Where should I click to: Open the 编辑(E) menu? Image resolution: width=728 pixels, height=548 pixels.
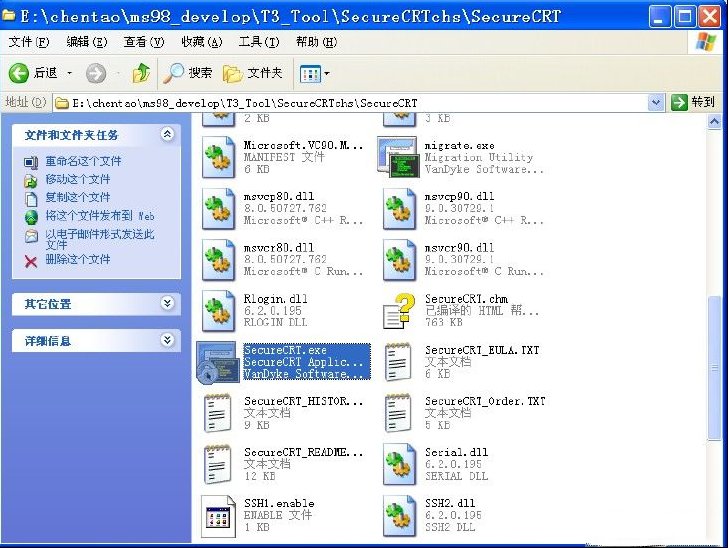87,42
